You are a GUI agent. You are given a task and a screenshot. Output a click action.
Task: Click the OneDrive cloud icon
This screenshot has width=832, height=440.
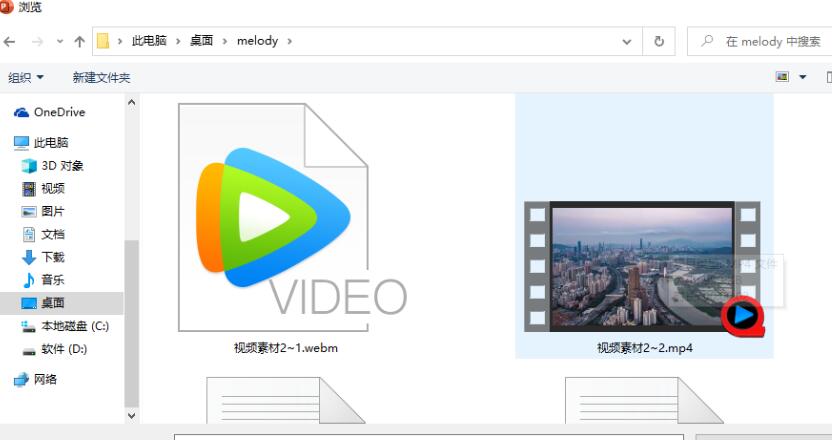click(x=21, y=112)
